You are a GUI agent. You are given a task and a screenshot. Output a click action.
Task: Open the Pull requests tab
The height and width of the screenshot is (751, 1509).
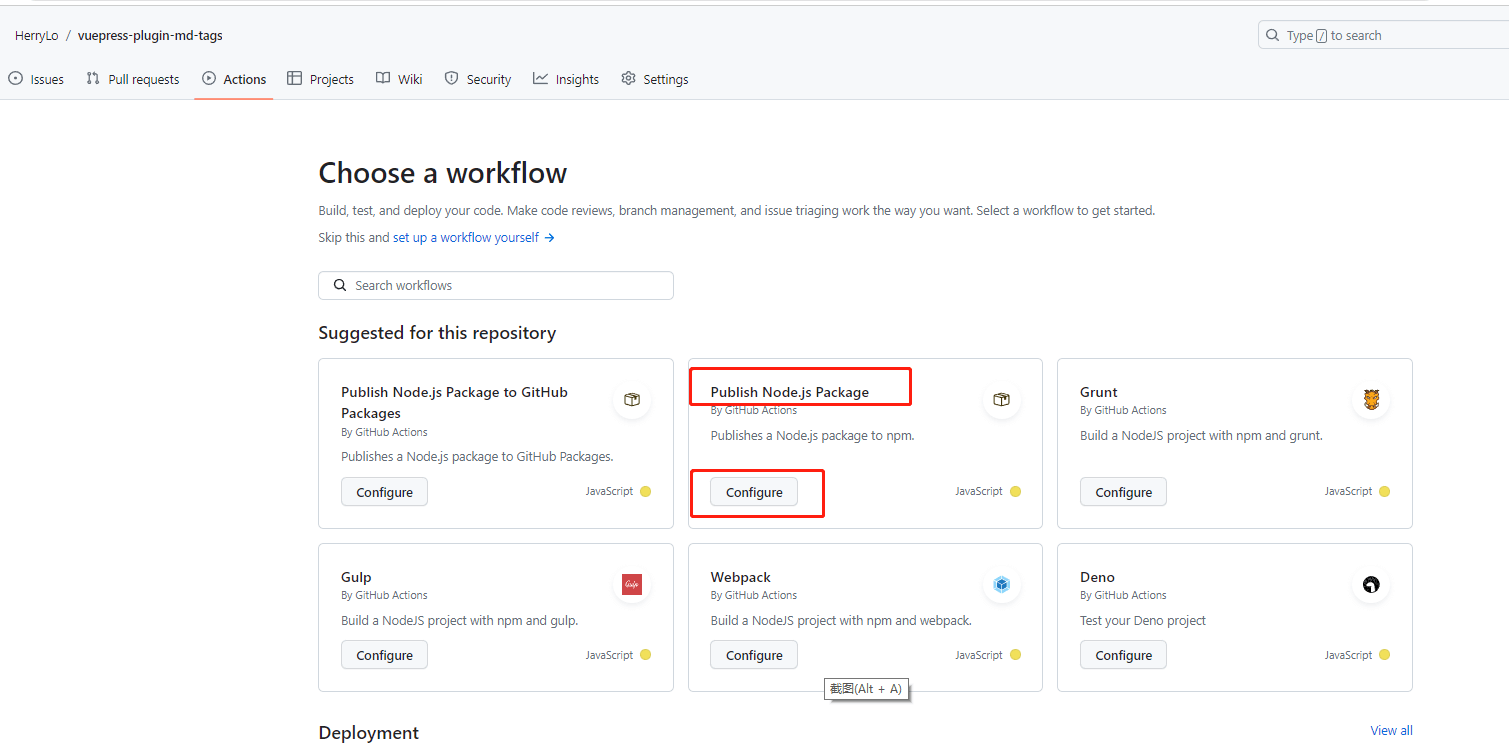click(x=133, y=79)
